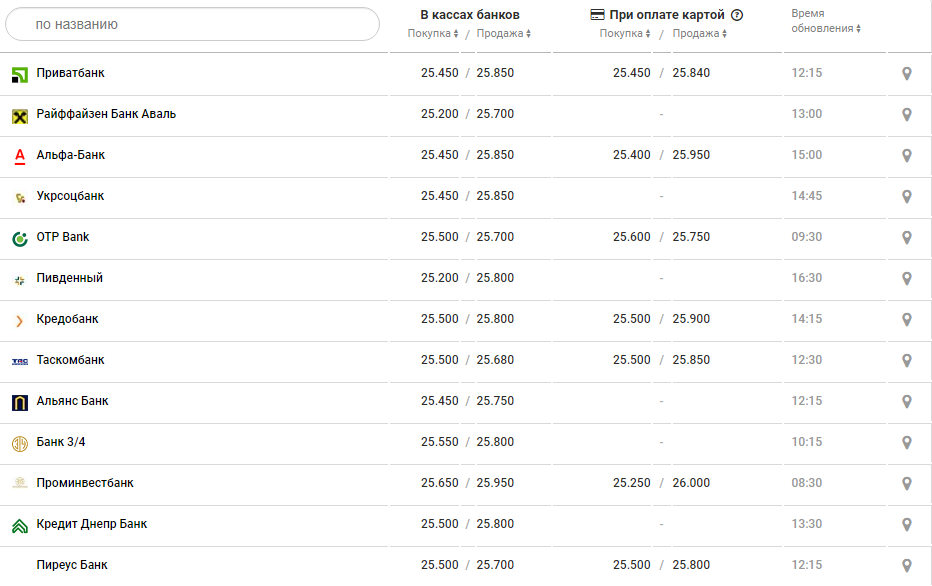
Task: Click the map pin for Пиреус Банк
Action: click(x=906, y=566)
